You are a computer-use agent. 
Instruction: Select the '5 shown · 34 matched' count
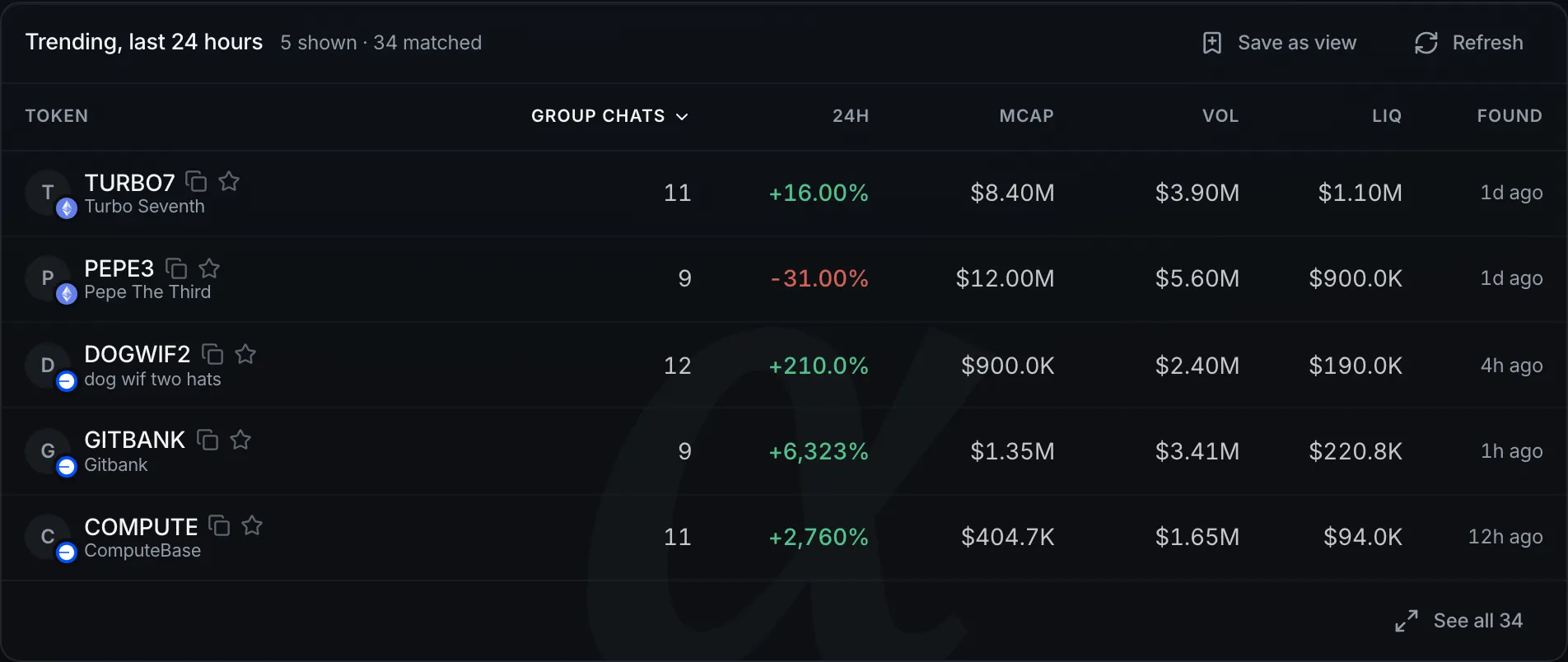pos(381,43)
